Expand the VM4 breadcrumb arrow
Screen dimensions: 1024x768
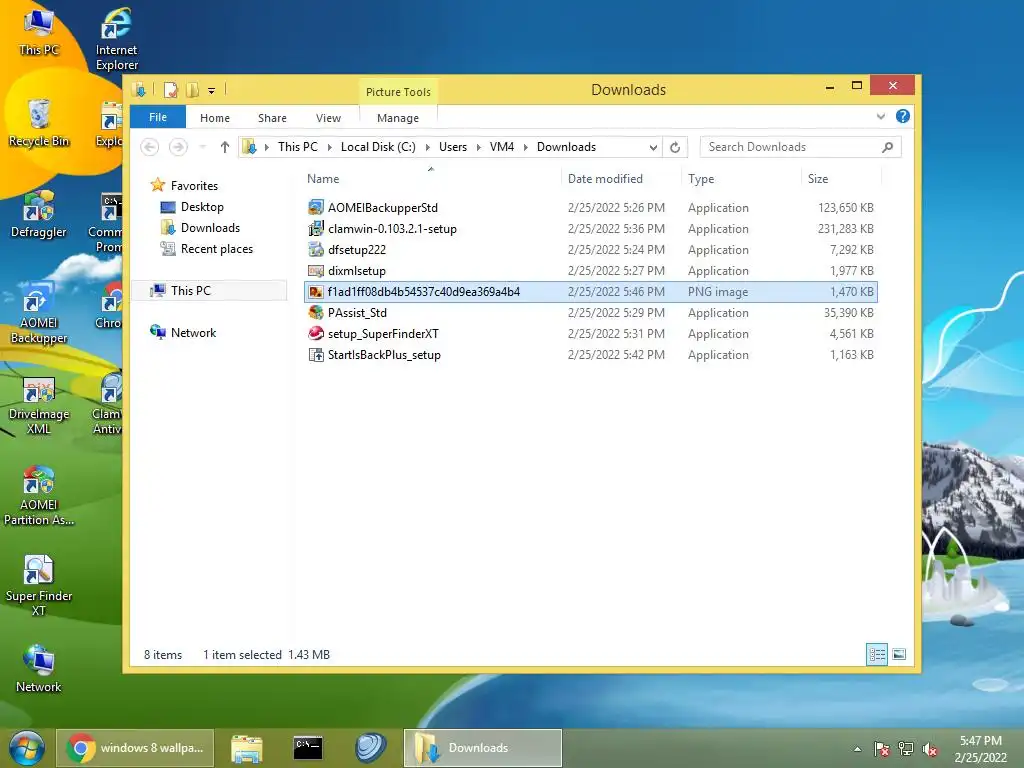[526, 147]
